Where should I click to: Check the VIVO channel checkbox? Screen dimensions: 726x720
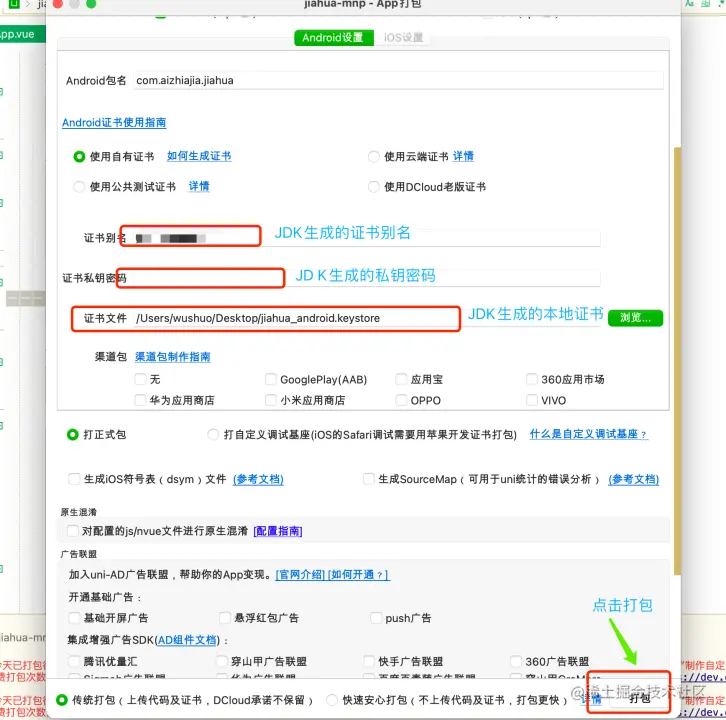532,400
